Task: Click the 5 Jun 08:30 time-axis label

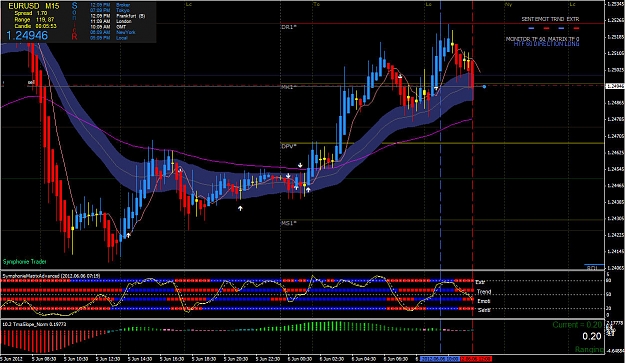Action: pos(43,359)
